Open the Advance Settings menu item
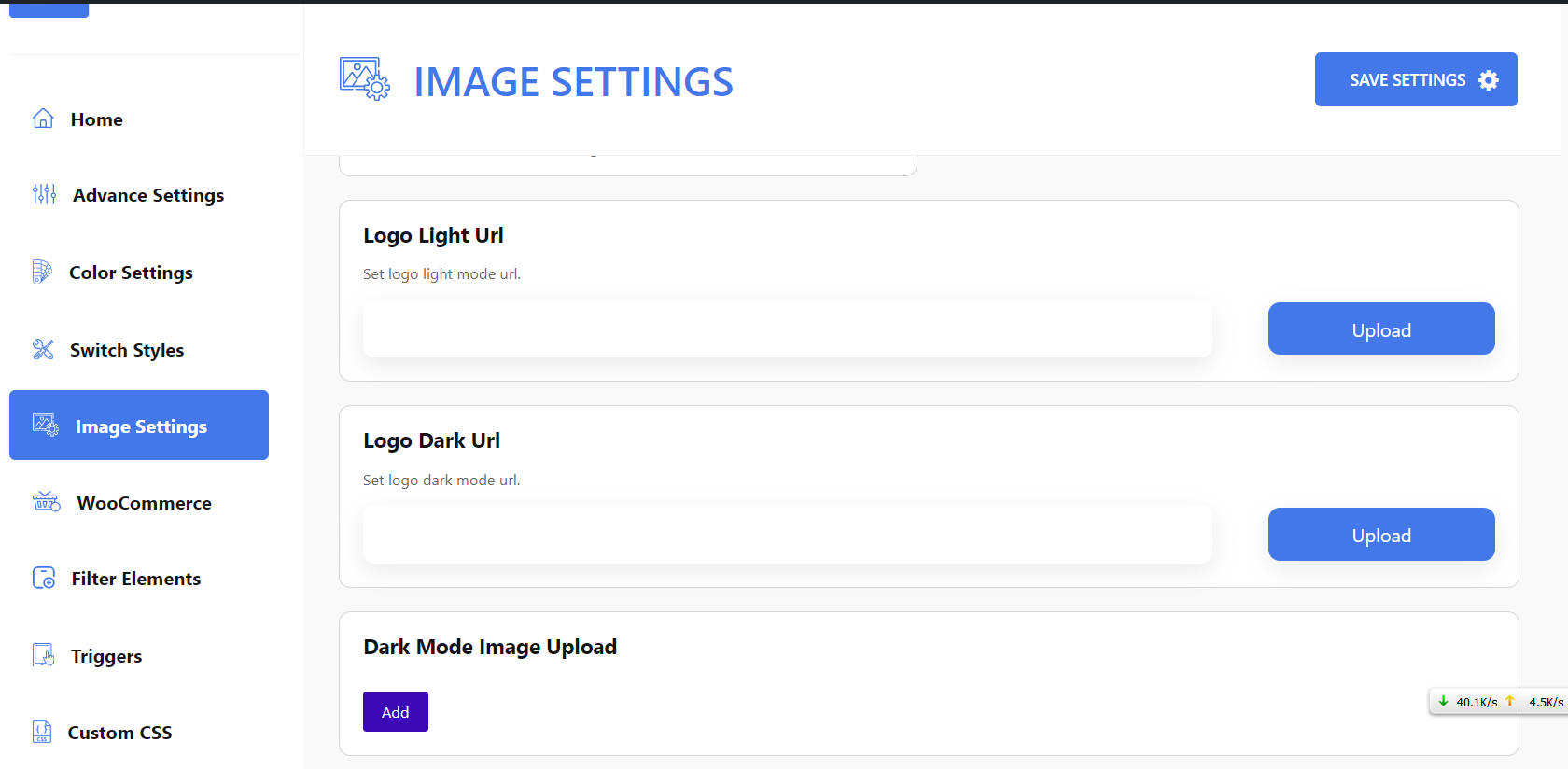The height and width of the screenshot is (769, 1568). [148, 195]
